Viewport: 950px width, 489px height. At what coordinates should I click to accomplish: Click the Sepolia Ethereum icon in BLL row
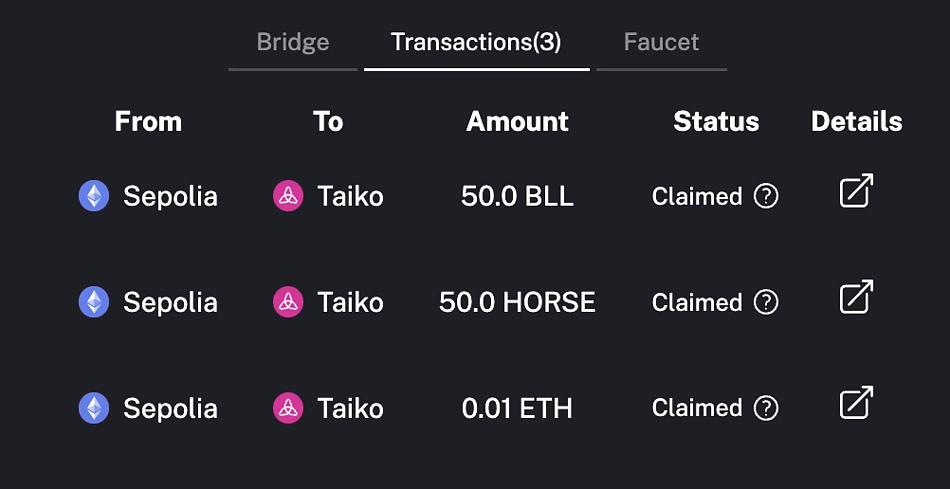[94, 196]
